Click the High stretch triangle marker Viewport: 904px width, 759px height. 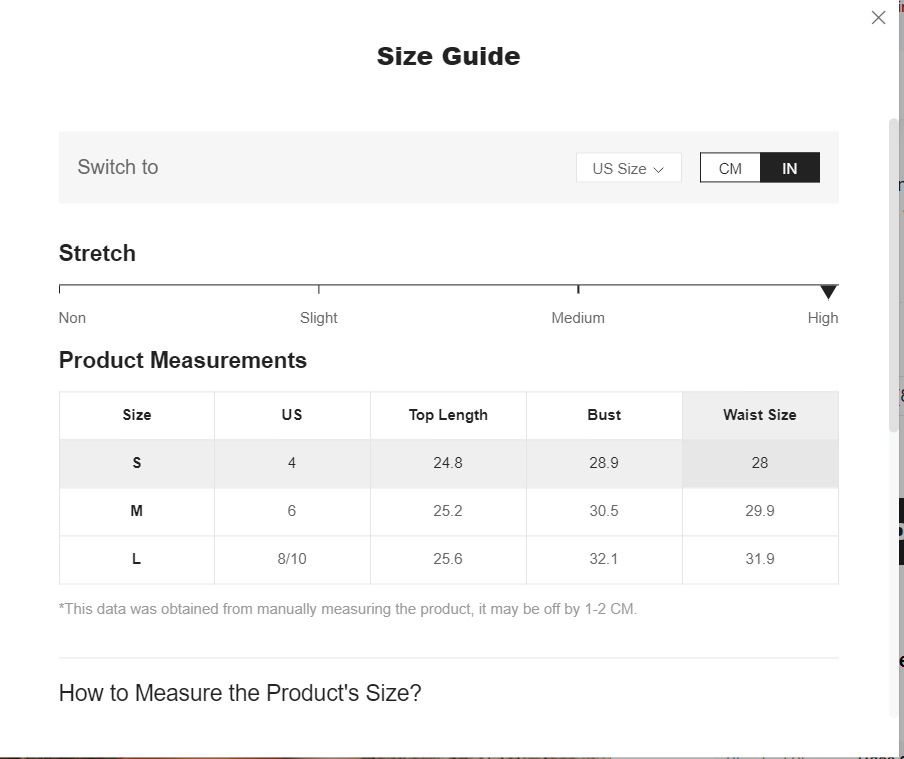coord(828,292)
